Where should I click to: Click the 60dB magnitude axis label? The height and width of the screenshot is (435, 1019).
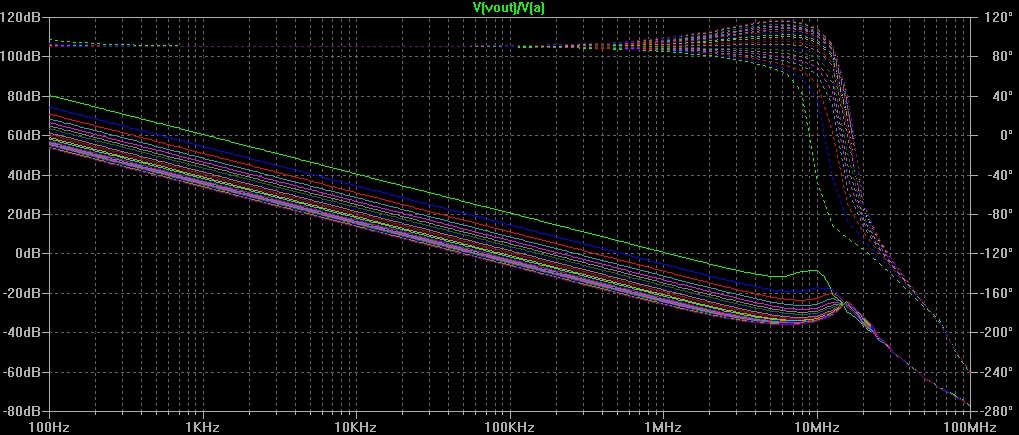(24, 135)
